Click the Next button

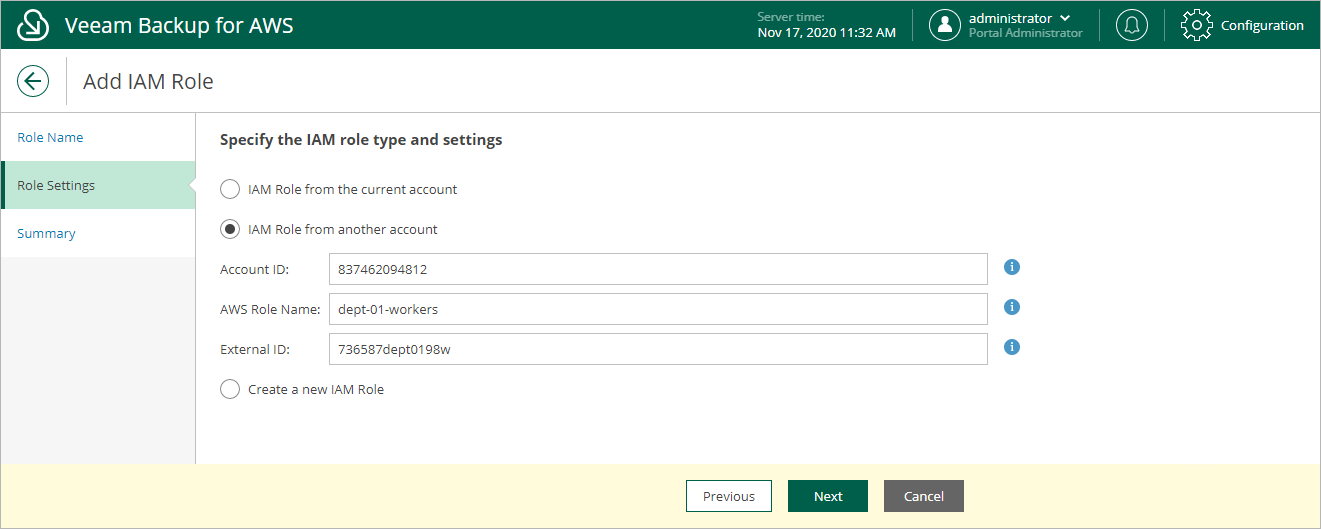pyautogui.click(x=828, y=496)
